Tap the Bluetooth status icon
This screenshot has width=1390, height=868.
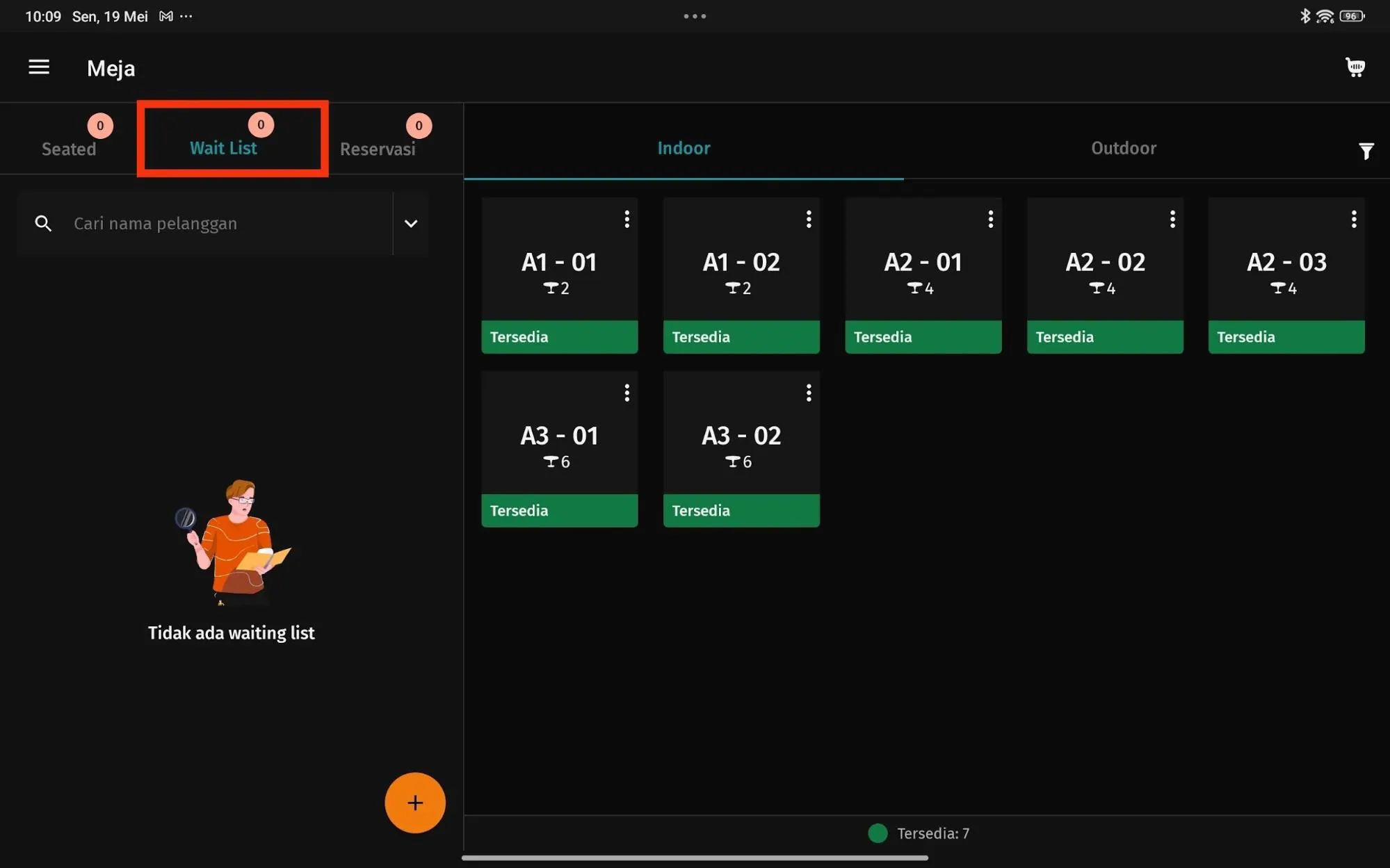click(x=1305, y=16)
